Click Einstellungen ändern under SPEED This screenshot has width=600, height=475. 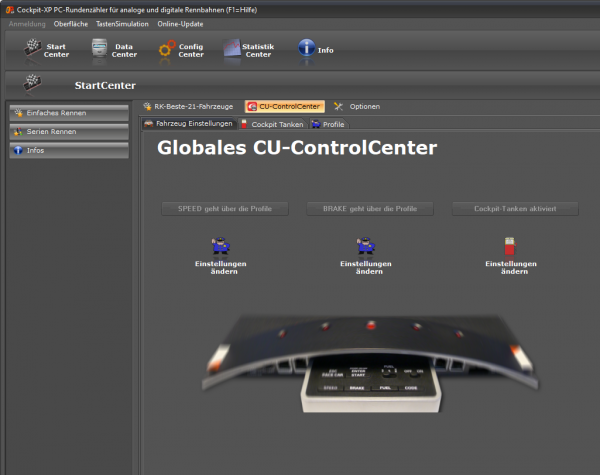click(x=221, y=268)
